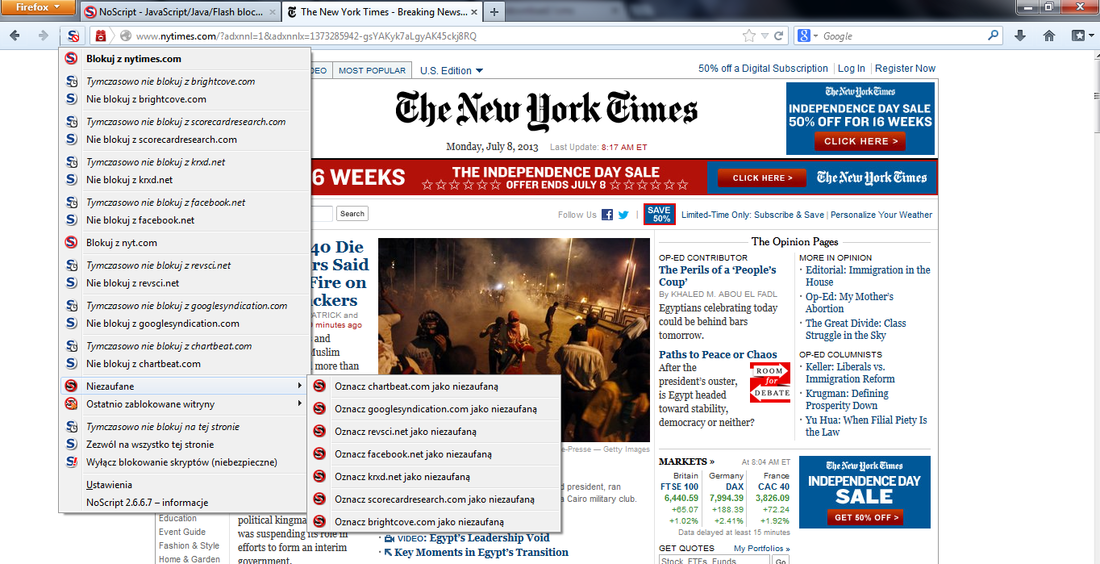This screenshot has height=564, width=1100.
Task: Close the New York Times tab
Action: (474, 12)
